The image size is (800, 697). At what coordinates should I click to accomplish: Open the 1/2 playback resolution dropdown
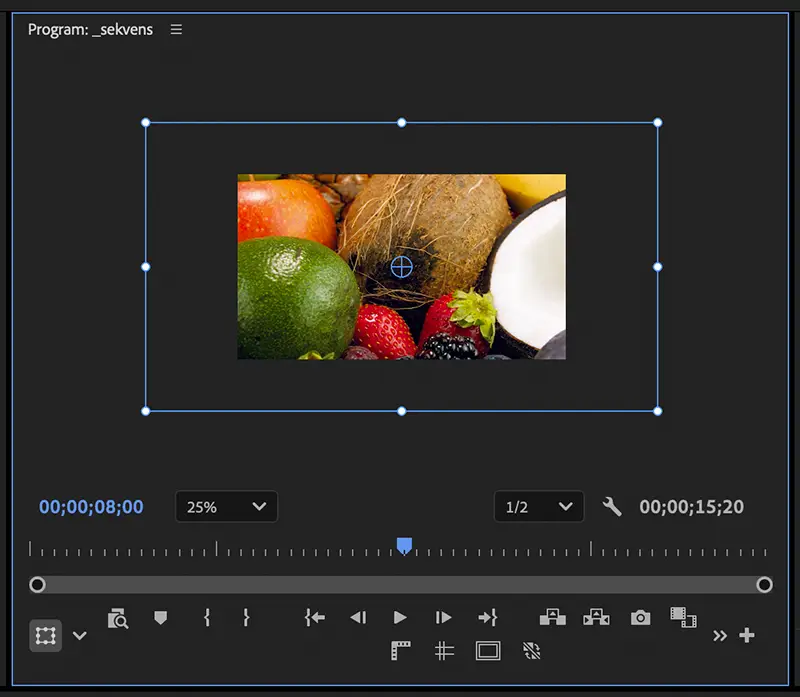539,507
